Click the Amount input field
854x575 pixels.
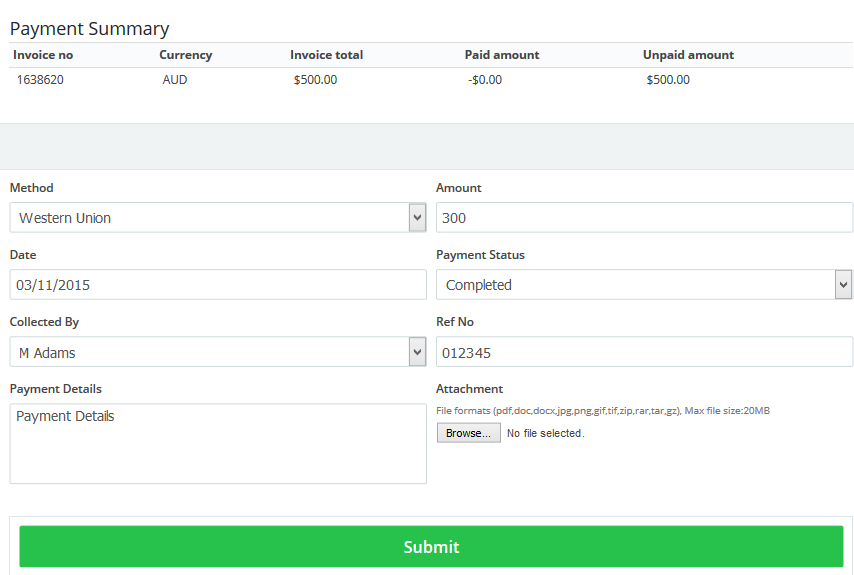[x=644, y=218]
